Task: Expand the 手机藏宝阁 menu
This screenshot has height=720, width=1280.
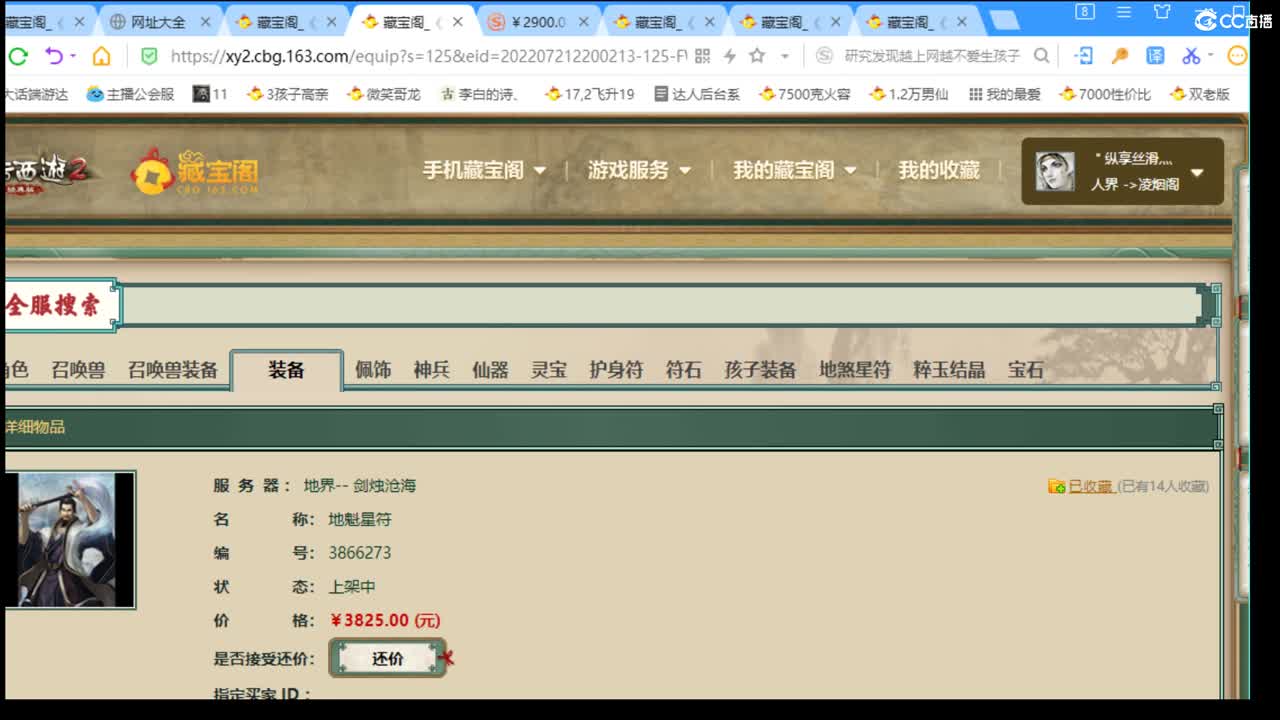Action: (484, 170)
